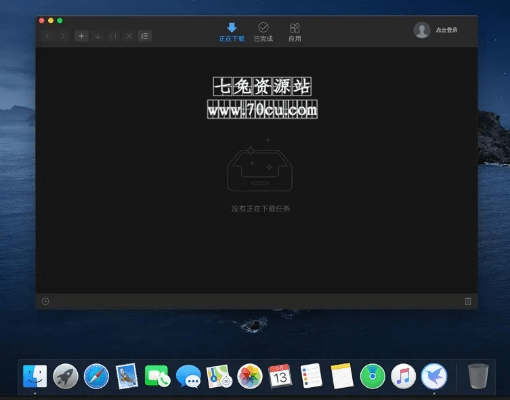Viewport: 510px width, 400px height.
Task: Pause tasks with the pause toolbar icon
Action: (113, 36)
